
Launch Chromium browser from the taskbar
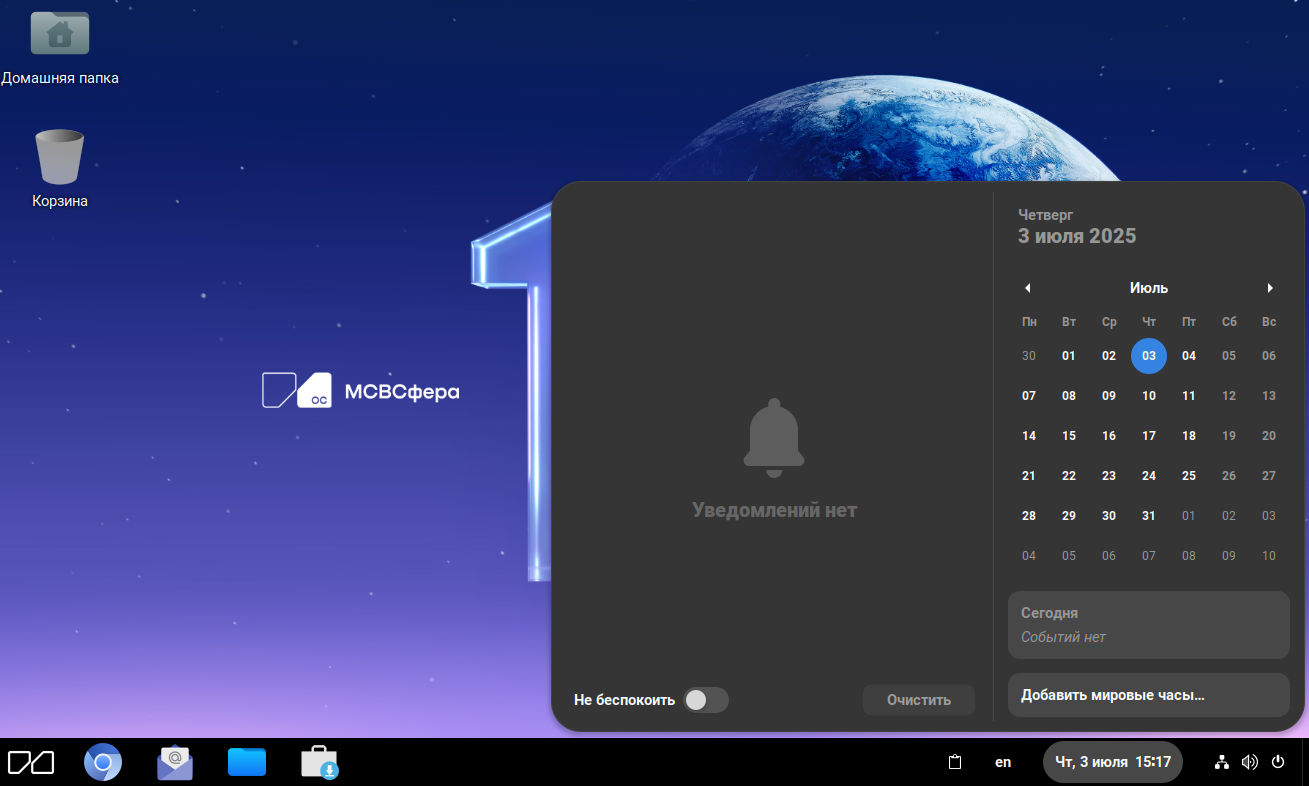click(x=103, y=763)
